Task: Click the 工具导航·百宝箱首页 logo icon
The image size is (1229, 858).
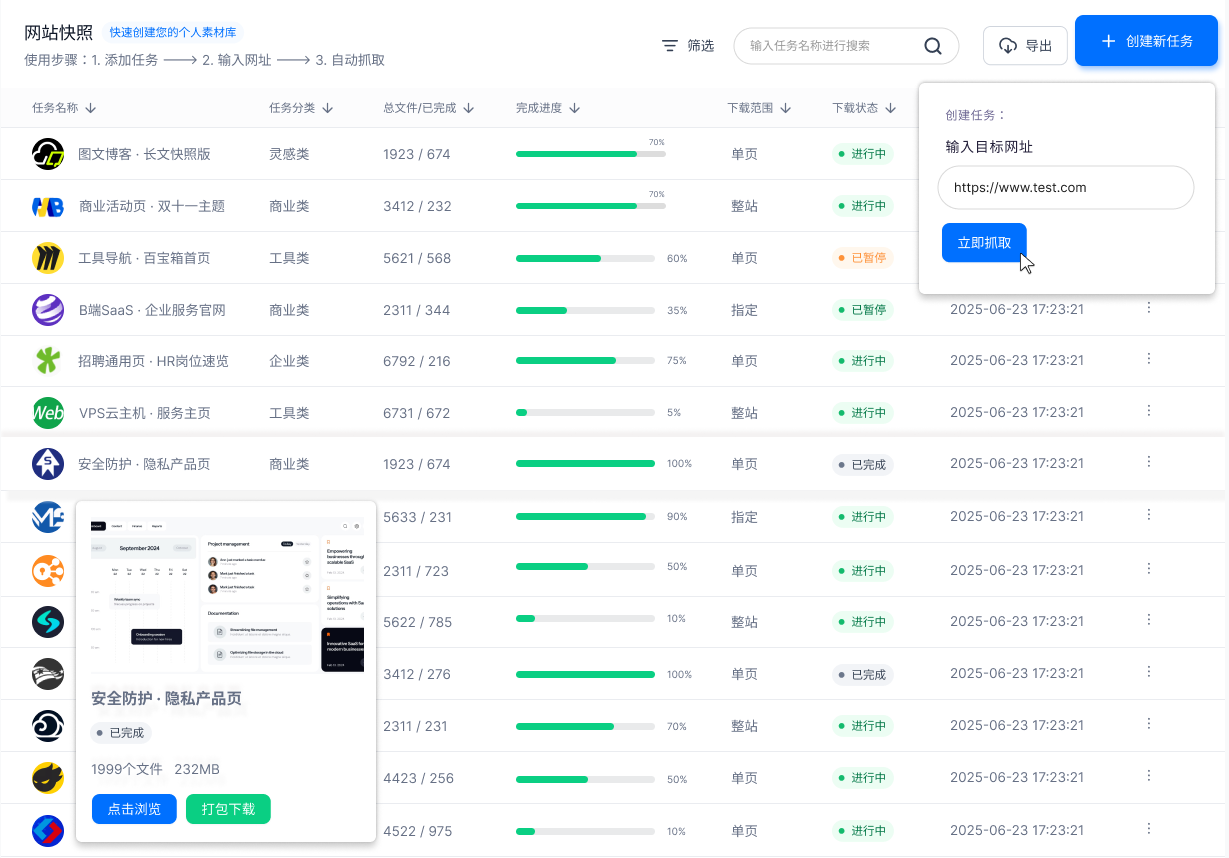Action: 48,257
